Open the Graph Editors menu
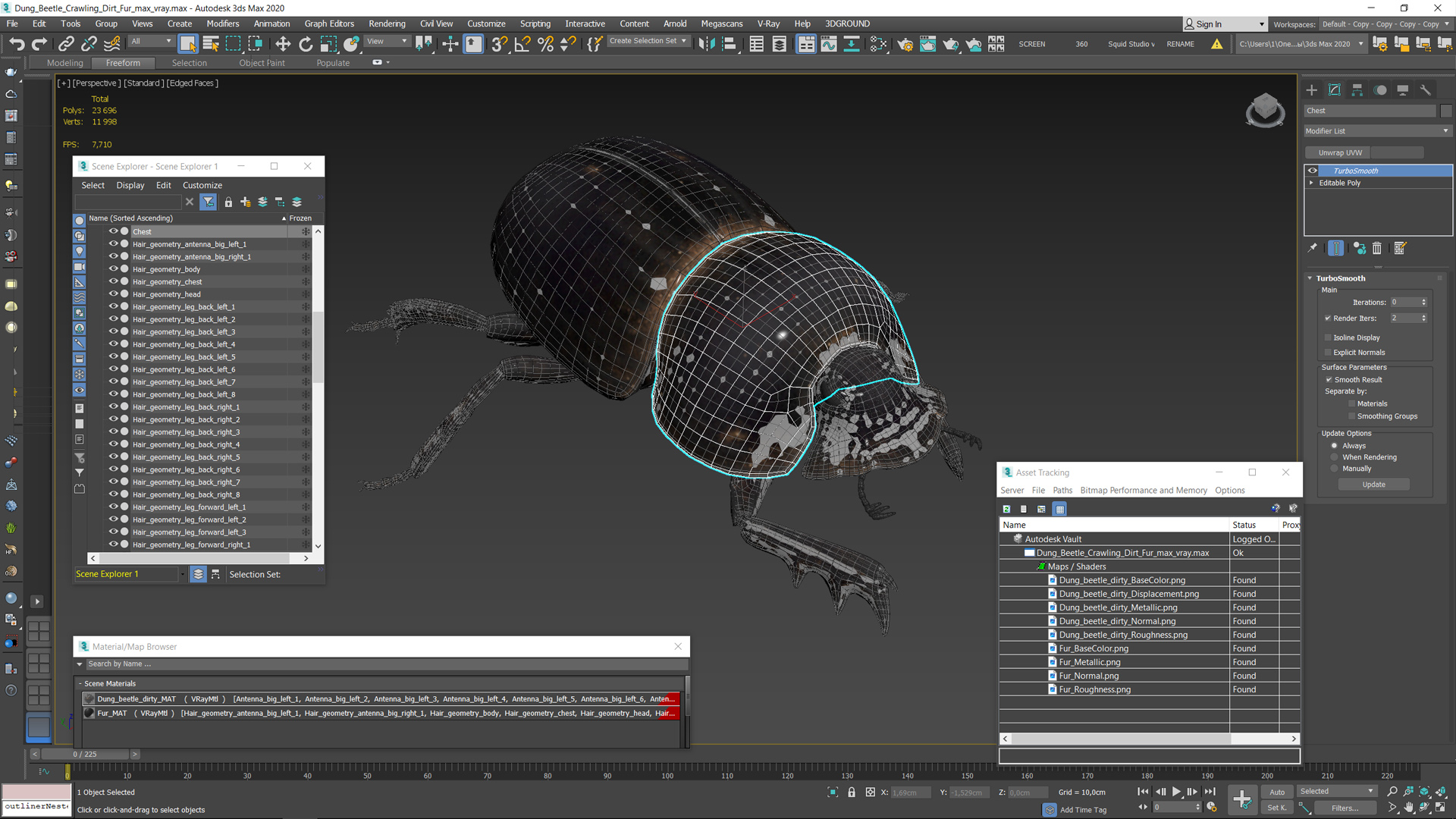Screen dimensions: 1456x819 tap(329, 24)
